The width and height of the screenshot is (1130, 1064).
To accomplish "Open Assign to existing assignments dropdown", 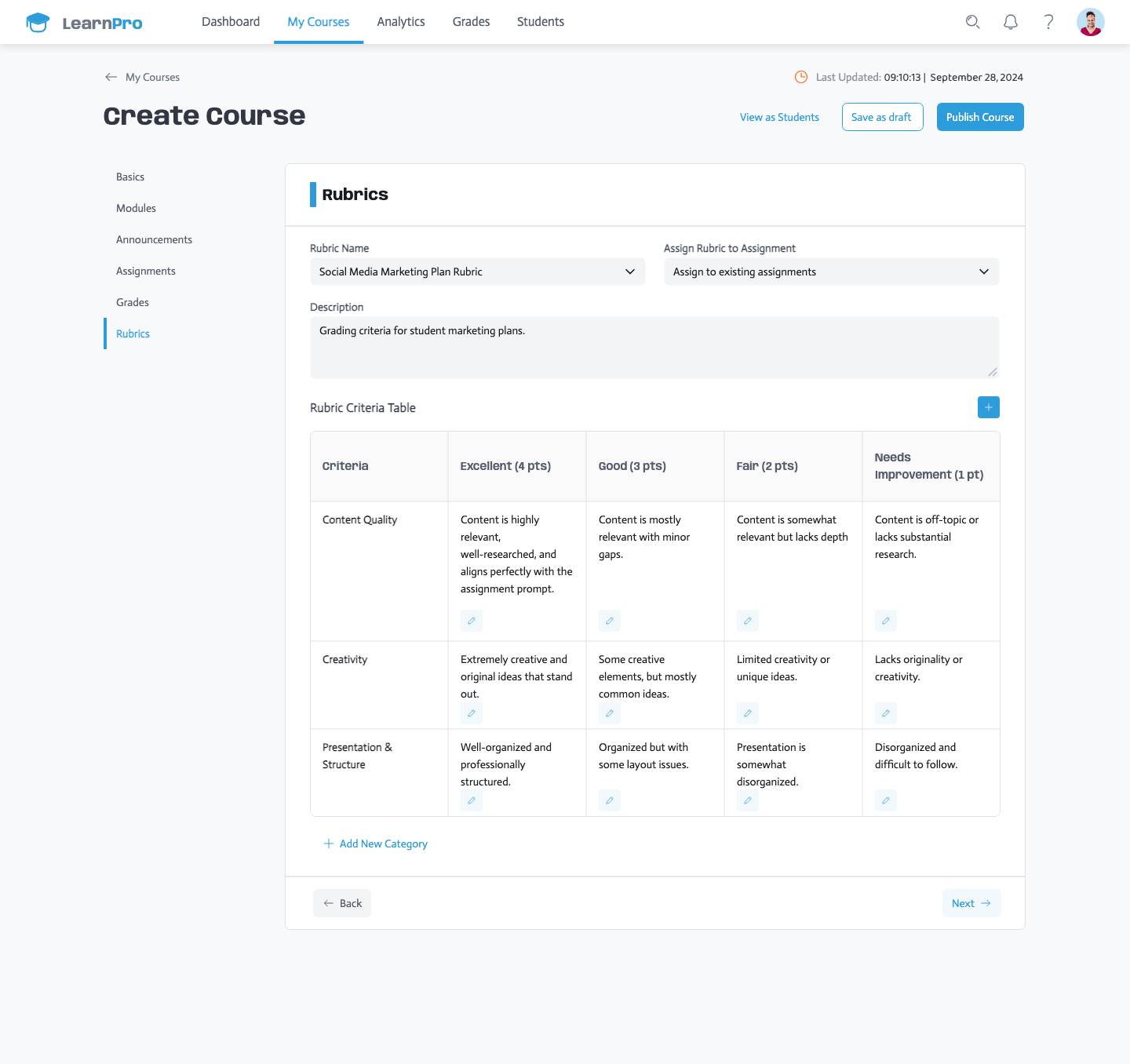I will point(832,271).
